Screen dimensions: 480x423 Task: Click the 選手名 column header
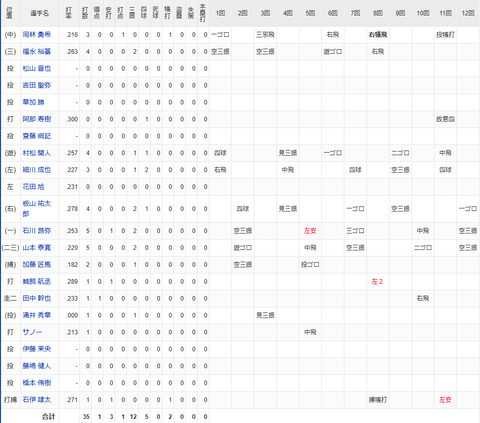click(x=39, y=13)
